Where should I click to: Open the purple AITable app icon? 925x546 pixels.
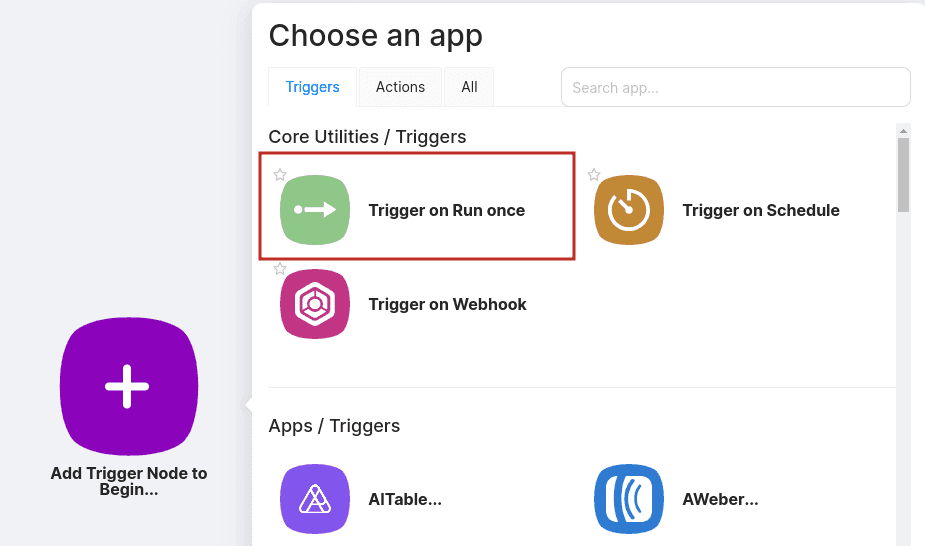click(x=315, y=499)
